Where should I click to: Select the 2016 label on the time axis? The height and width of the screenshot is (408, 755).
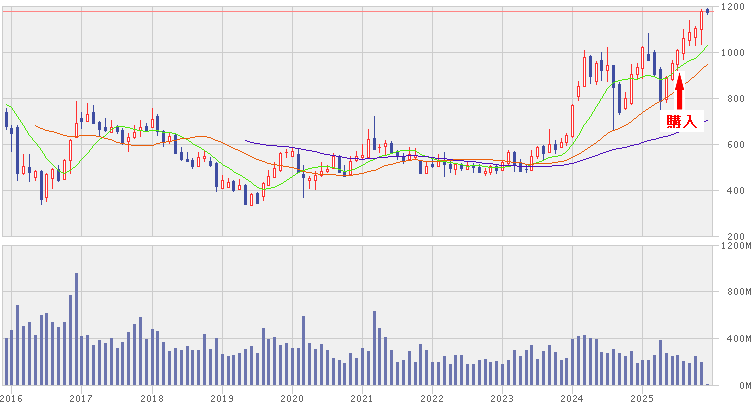12,397
